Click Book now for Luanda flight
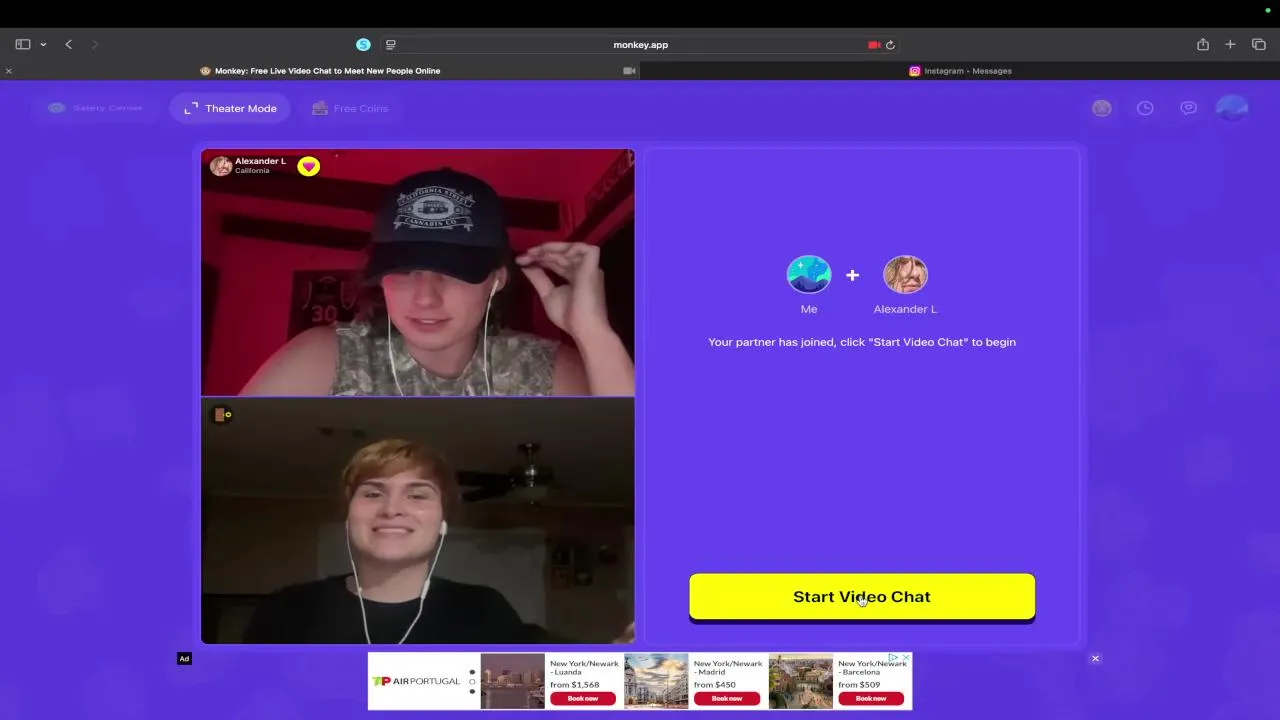The width and height of the screenshot is (1280, 720). click(583, 698)
